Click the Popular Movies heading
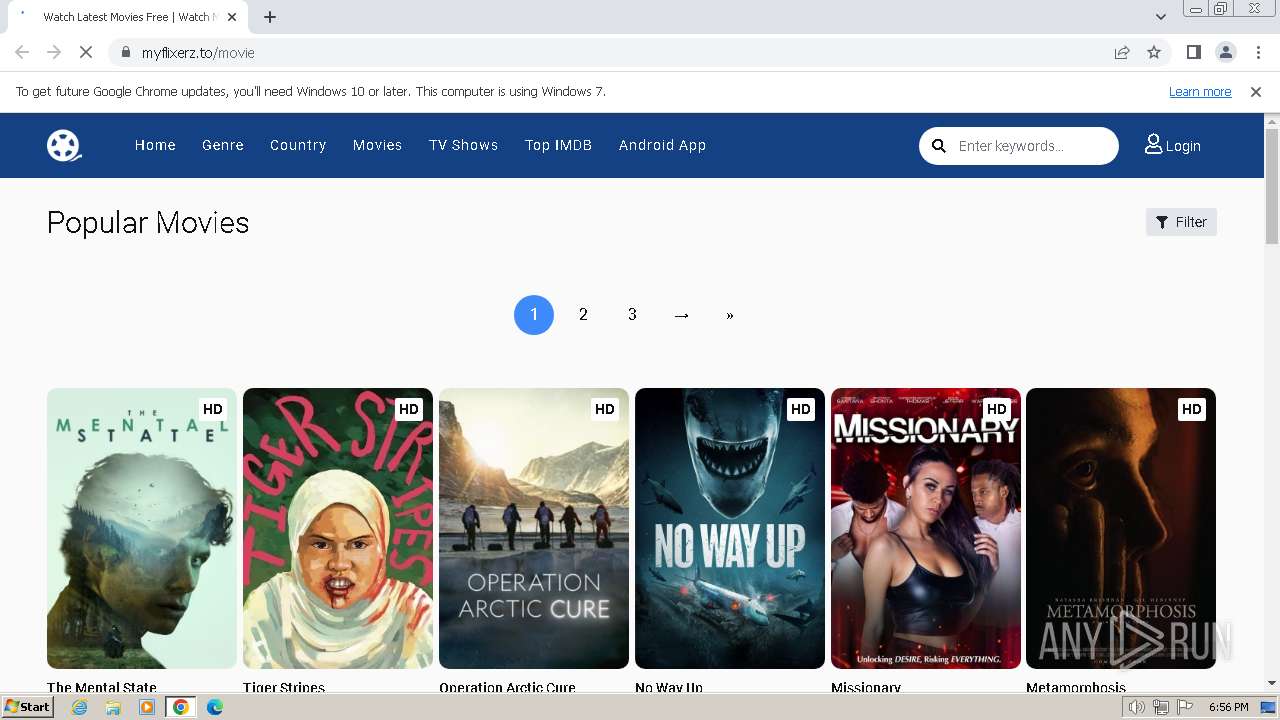1280x720 pixels. [148, 222]
